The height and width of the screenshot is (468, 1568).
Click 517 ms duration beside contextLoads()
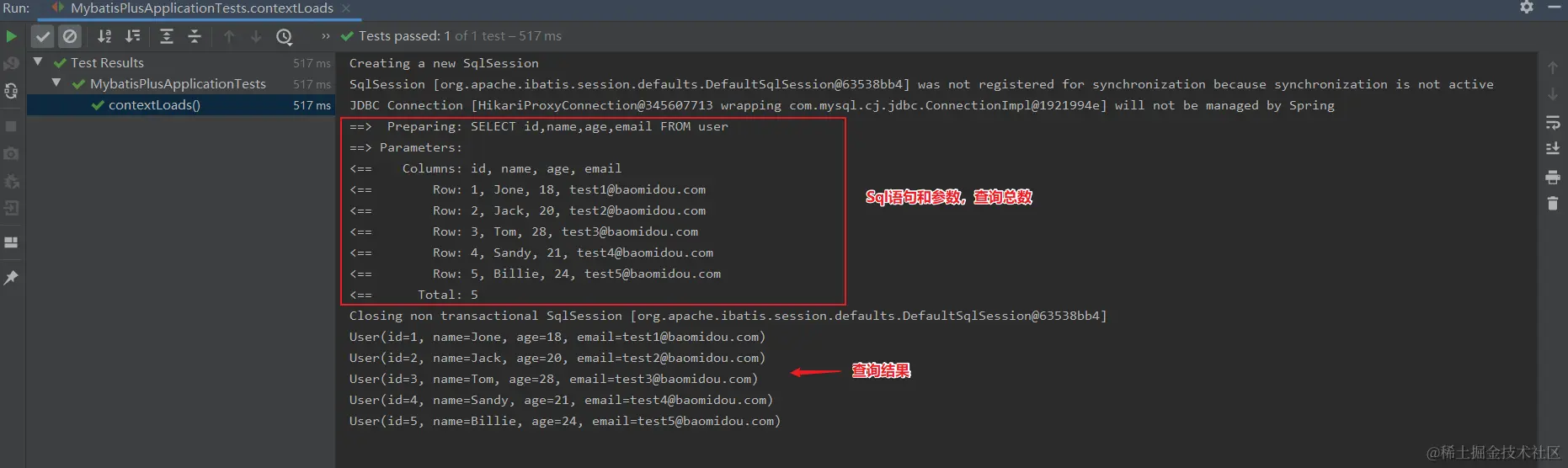tap(312, 105)
